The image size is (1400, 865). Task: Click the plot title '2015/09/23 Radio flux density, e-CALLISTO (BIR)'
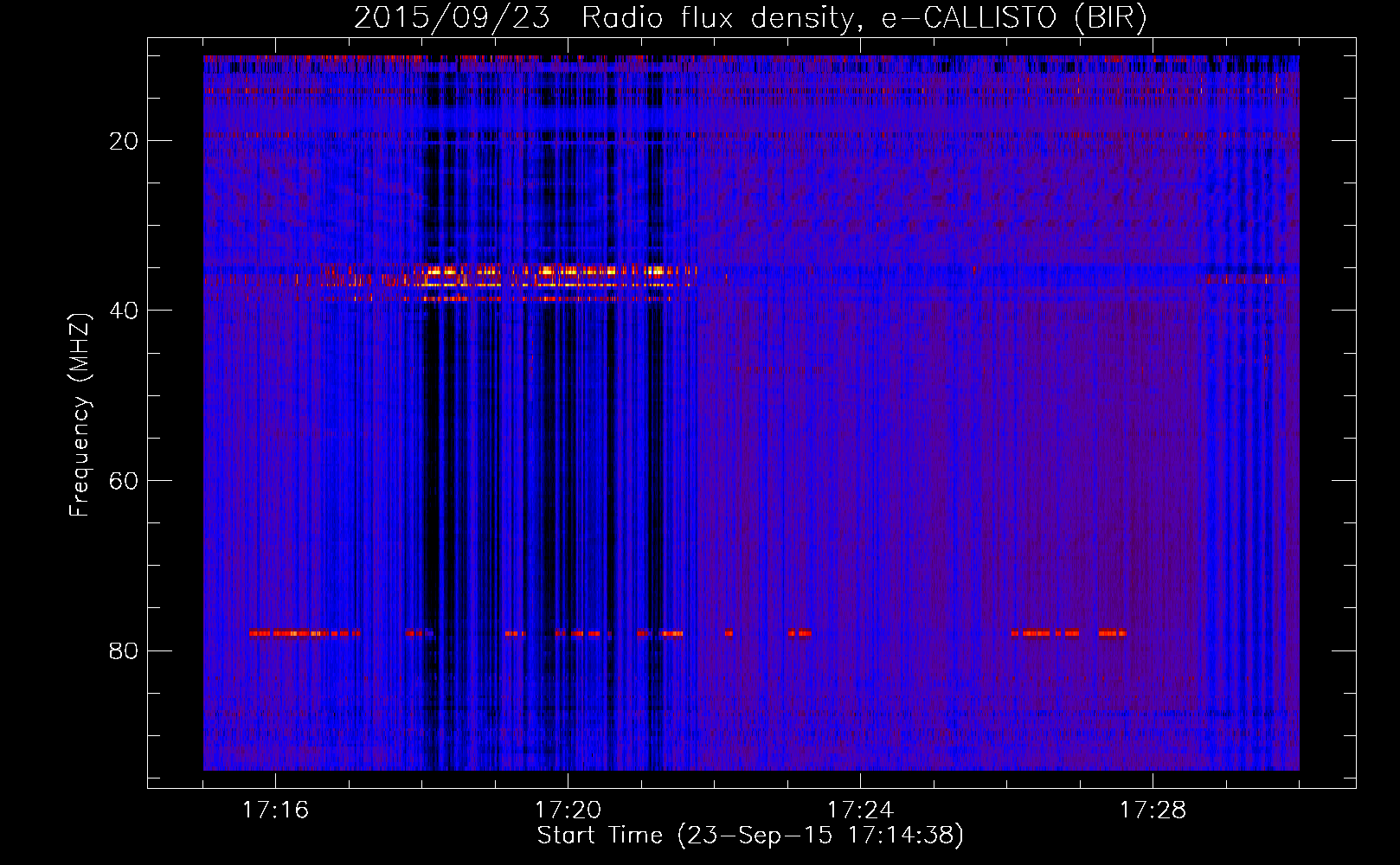(x=750, y=18)
